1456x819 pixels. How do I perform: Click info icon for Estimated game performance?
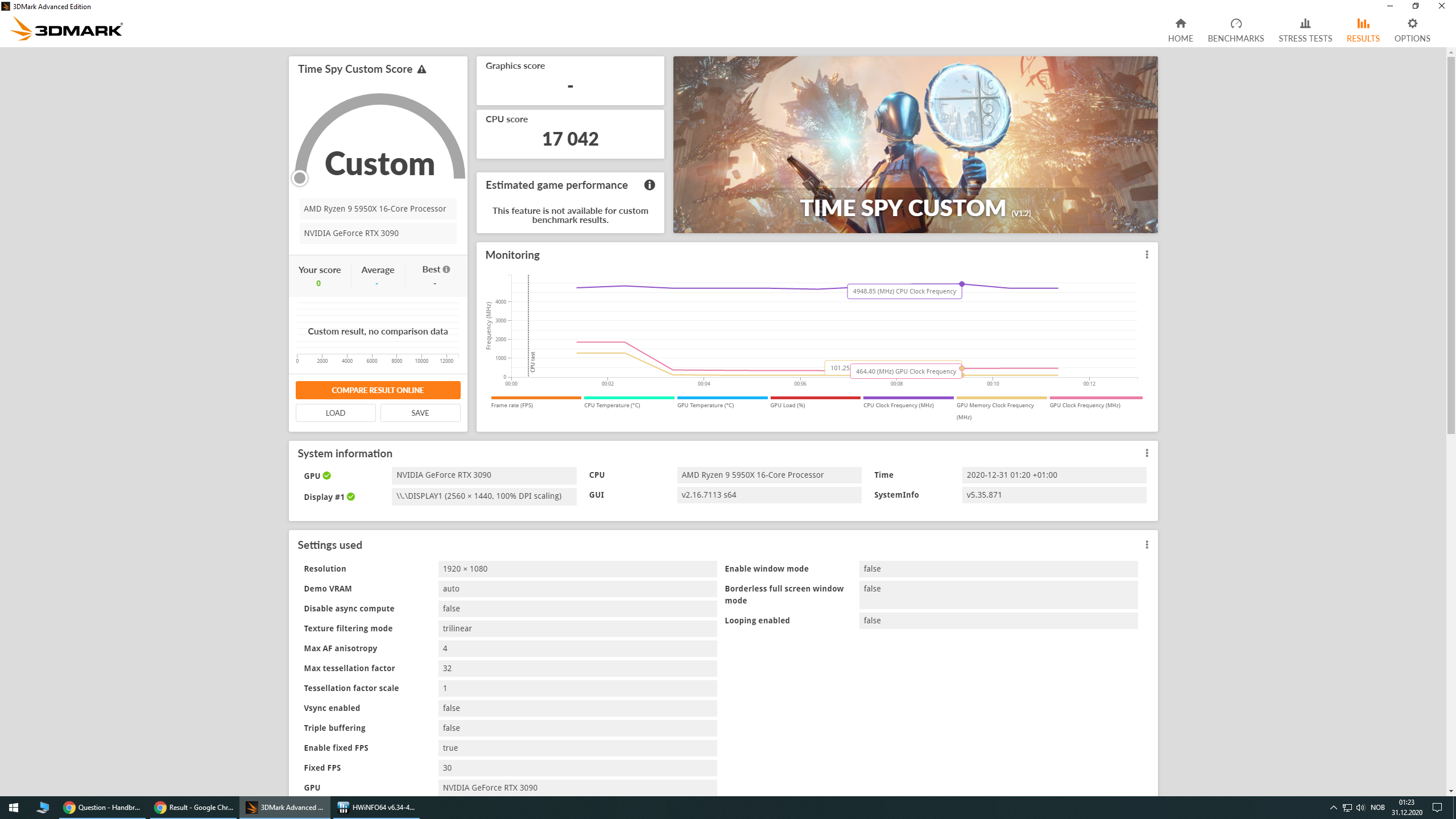click(650, 185)
